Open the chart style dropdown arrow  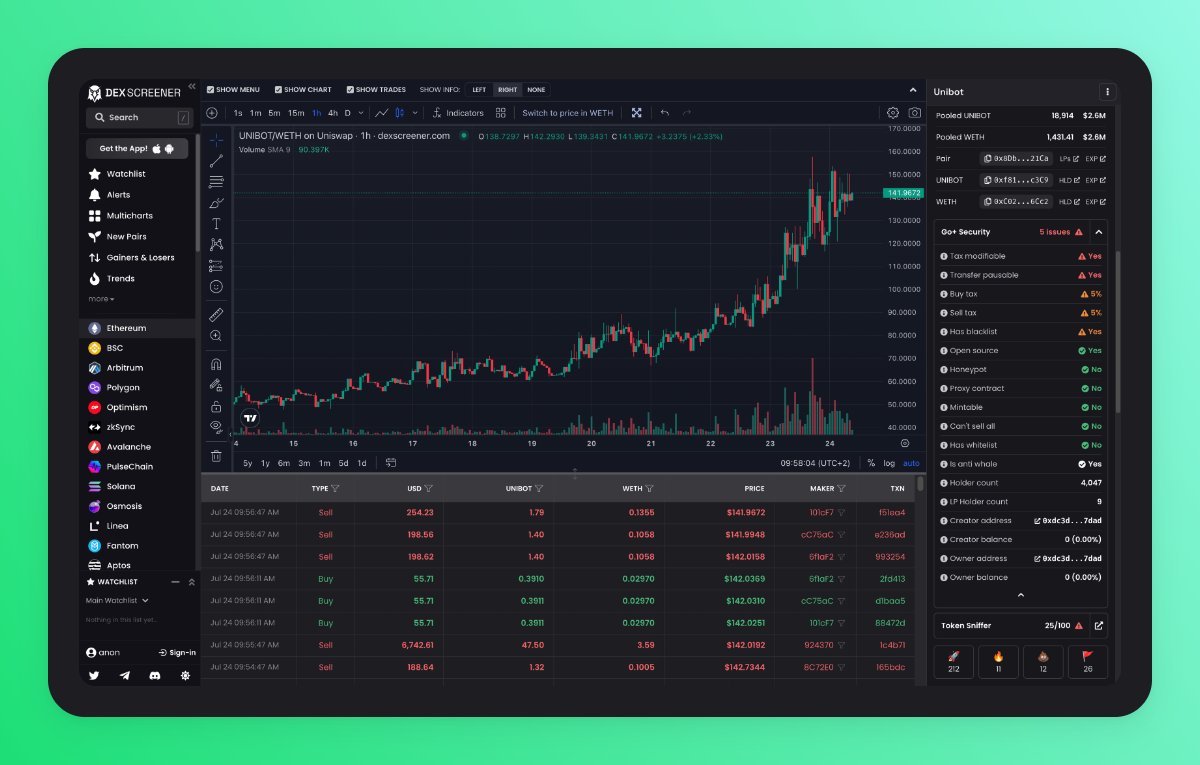[415, 113]
